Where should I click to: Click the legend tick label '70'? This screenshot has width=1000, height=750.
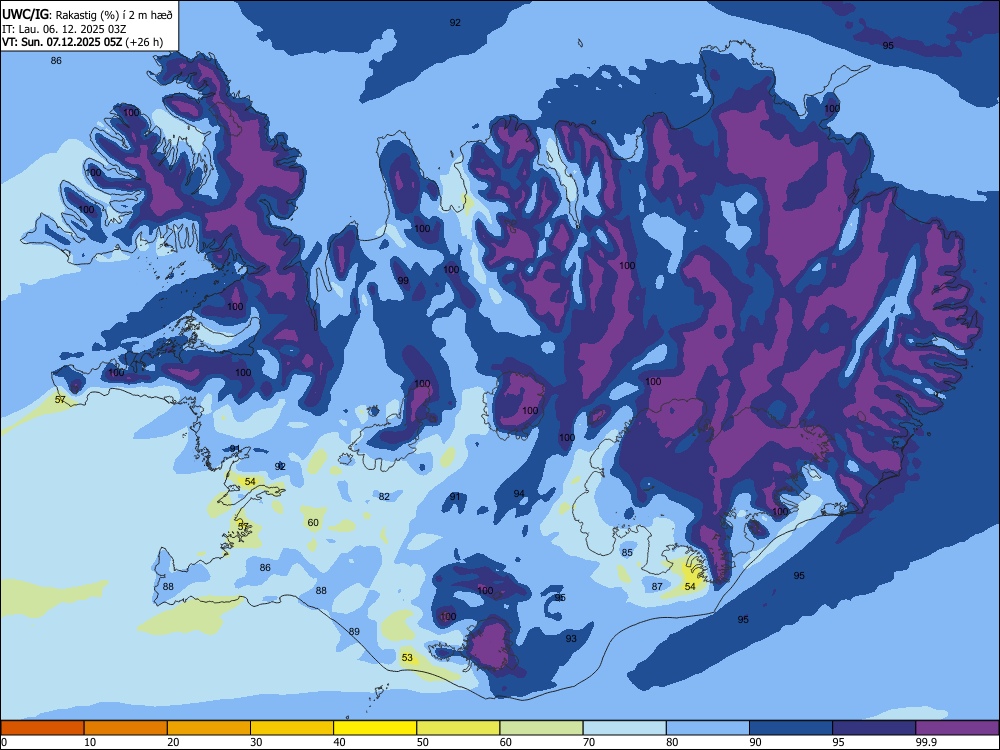click(589, 742)
